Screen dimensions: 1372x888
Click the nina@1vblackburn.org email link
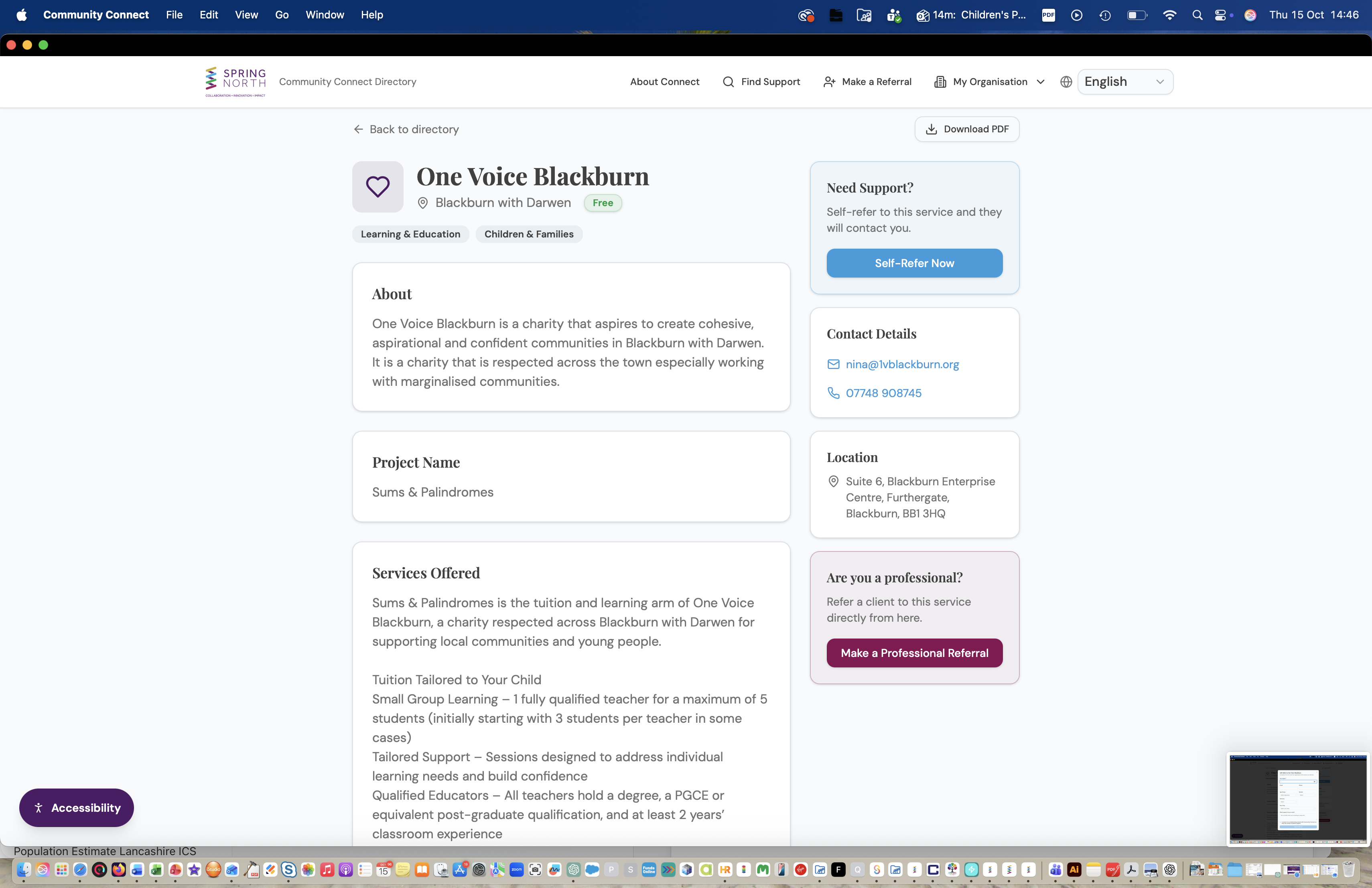pos(902,364)
